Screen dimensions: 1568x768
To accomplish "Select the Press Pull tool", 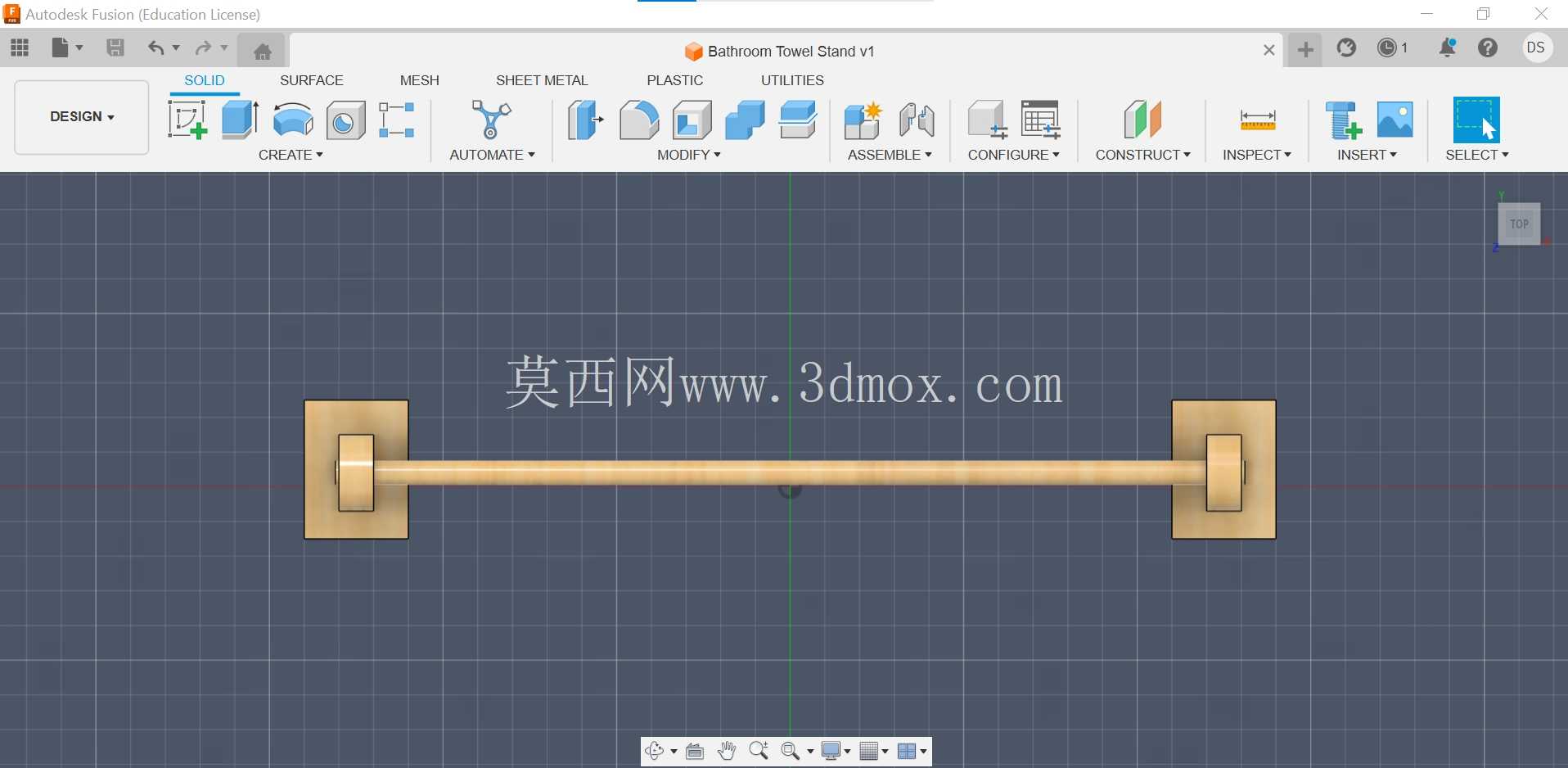I will 585,120.
